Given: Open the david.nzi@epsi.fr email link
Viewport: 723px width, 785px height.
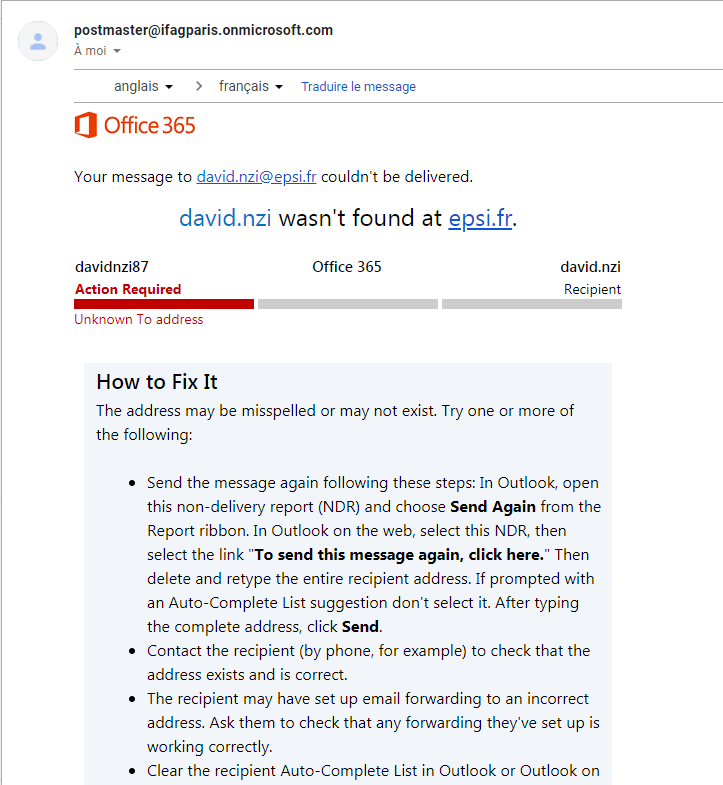Looking at the screenshot, I should click(x=256, y=177).
